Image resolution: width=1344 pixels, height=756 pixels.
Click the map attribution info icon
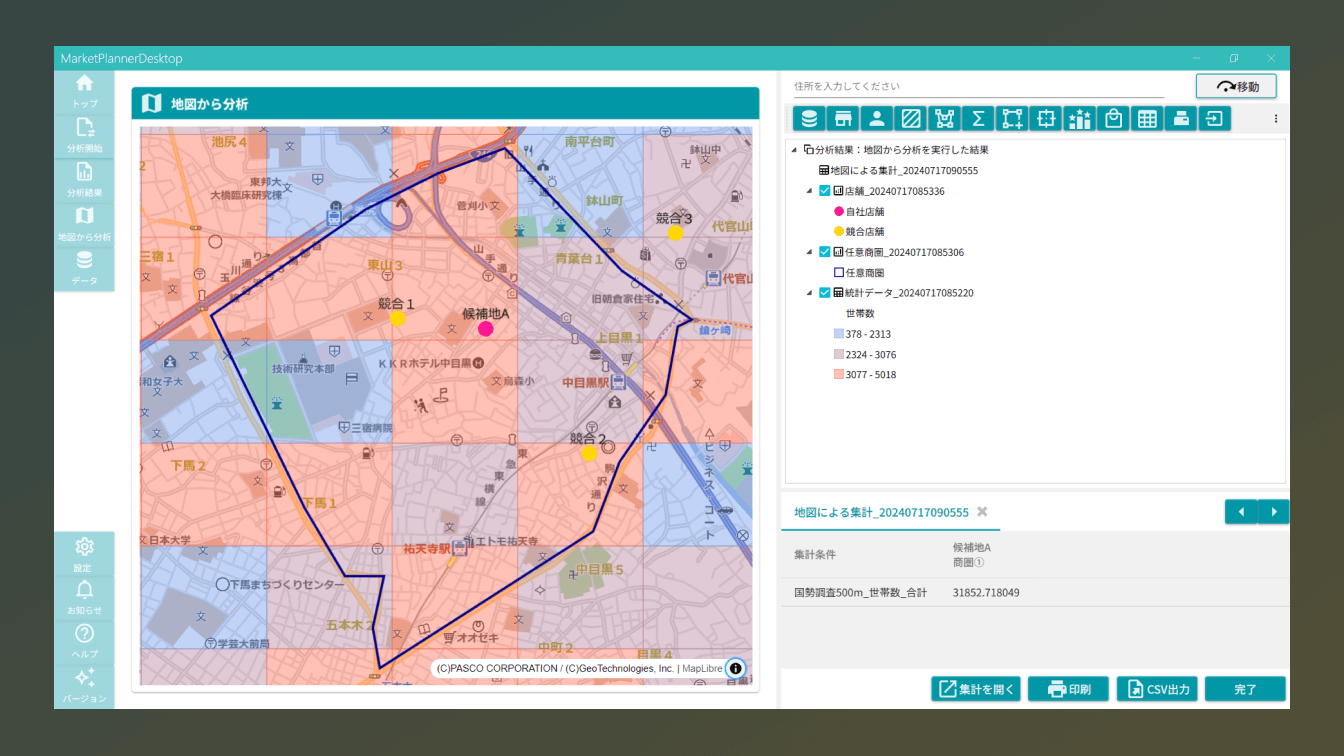pyautogui.click(x=735, y=668)
